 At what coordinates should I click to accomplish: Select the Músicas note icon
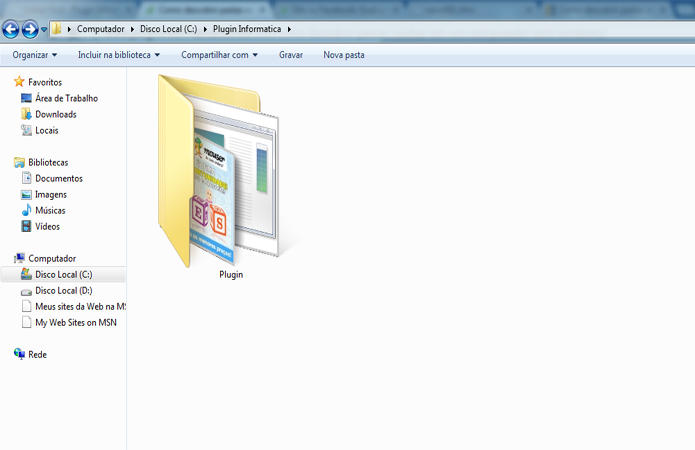click(26, 210)
